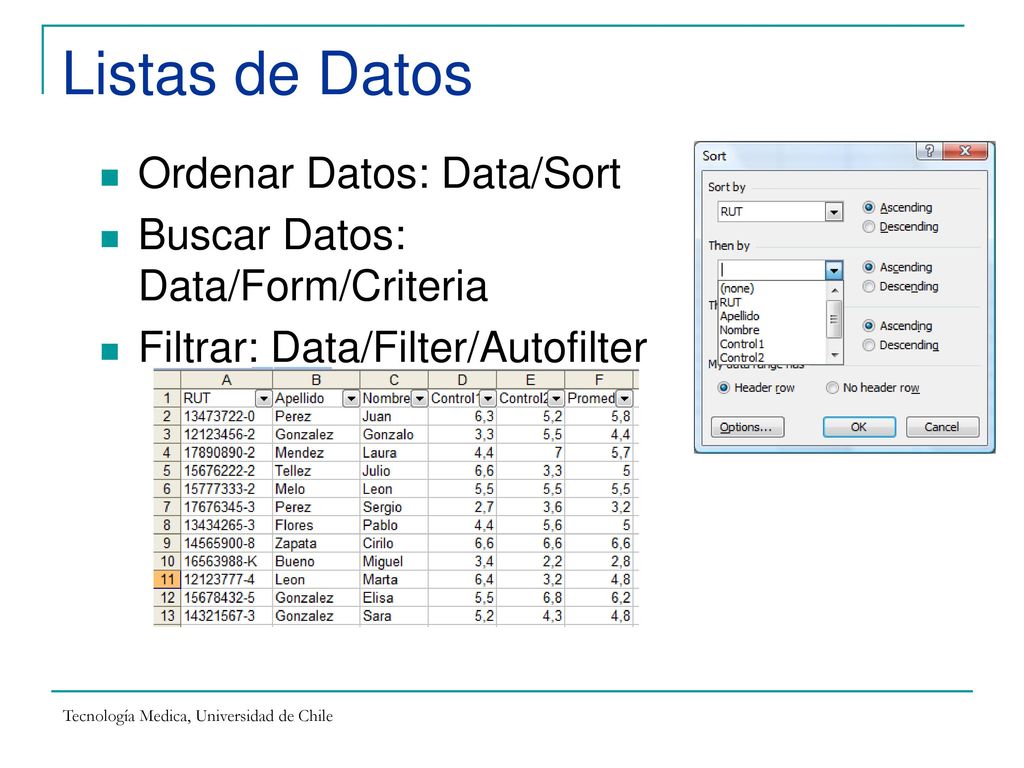1024x768 pixels.
Task: Select row 11 header
Action: click(167, 580)
